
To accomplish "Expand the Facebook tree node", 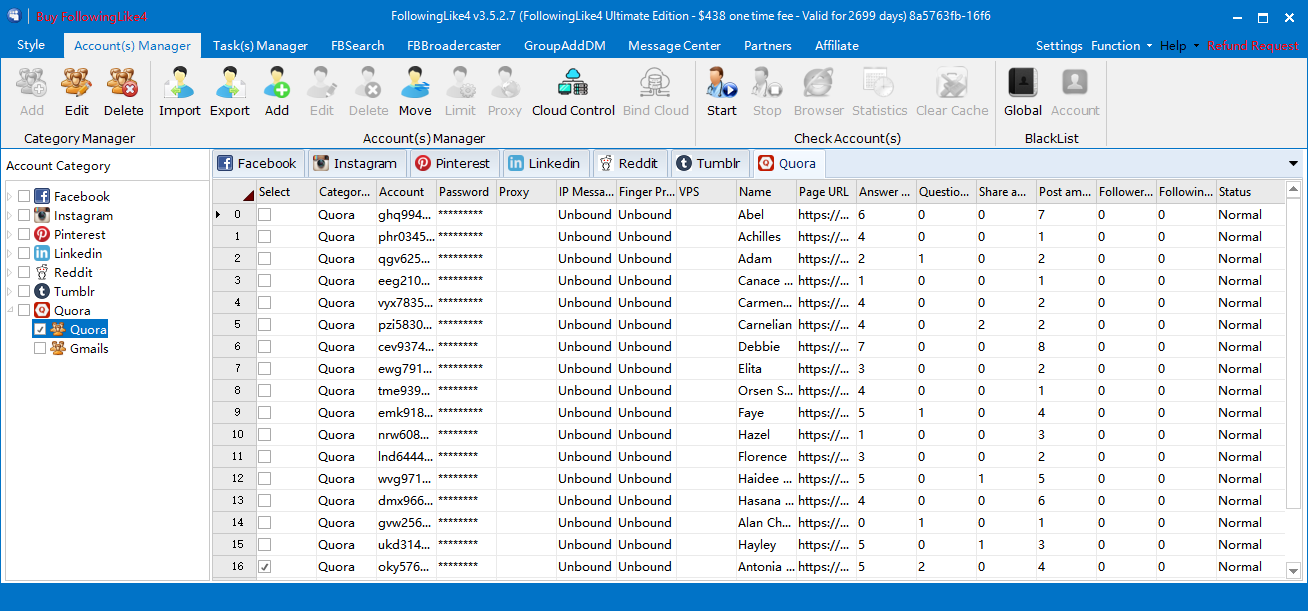I will [x=10, y=197].
